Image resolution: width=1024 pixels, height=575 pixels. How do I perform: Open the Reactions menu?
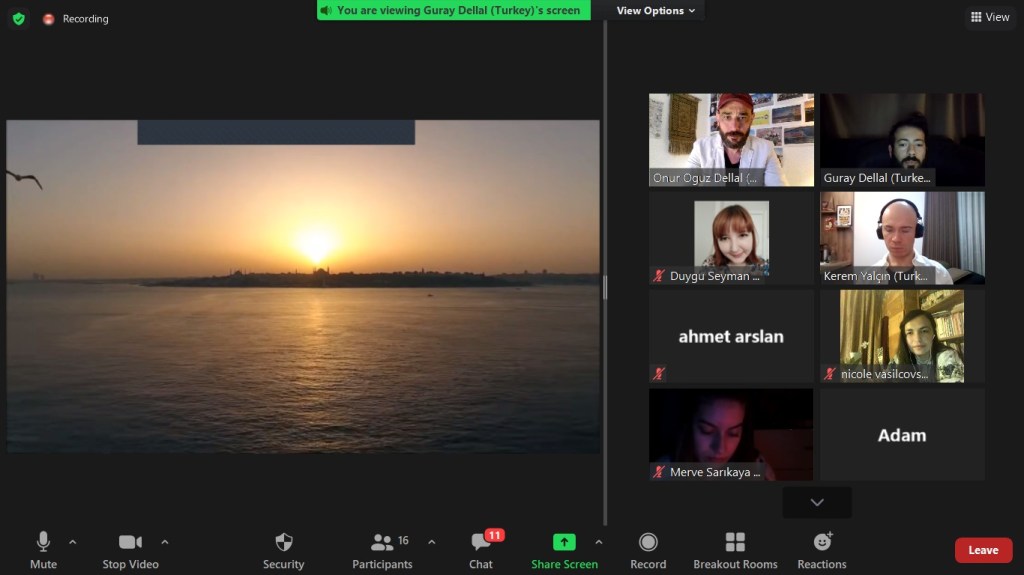click(x=822, y=549)
